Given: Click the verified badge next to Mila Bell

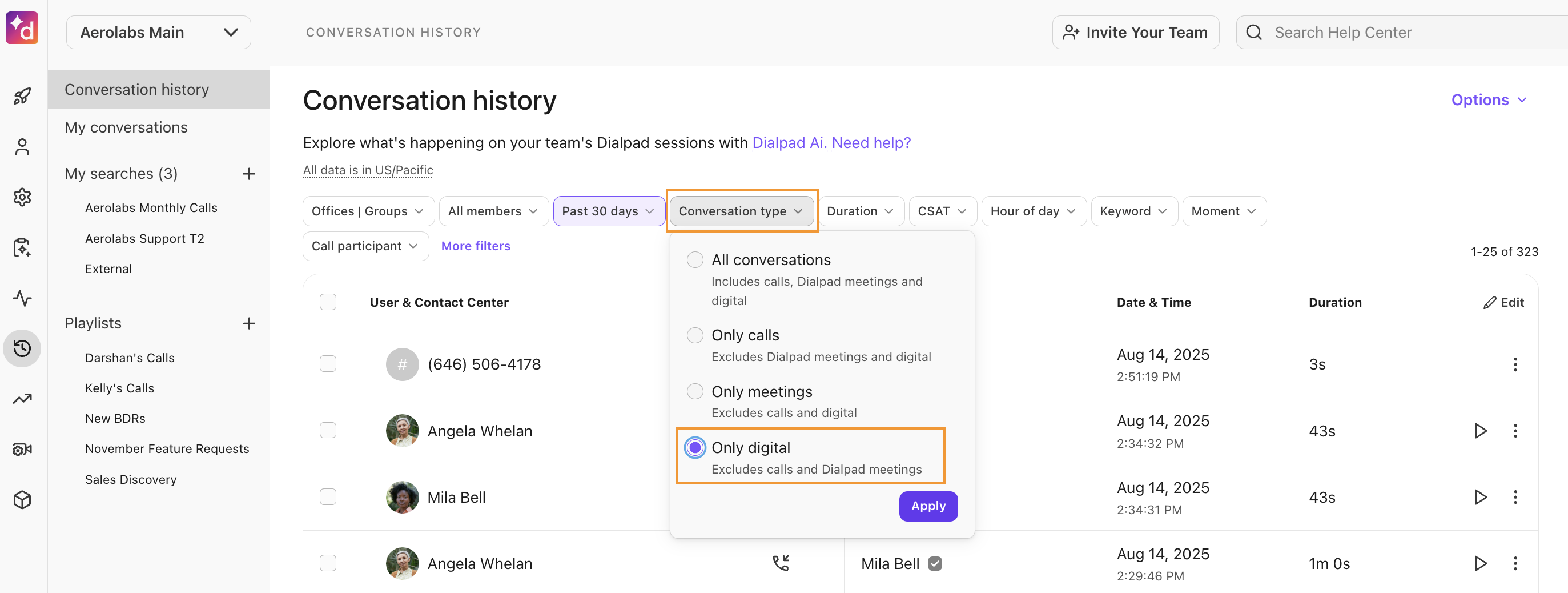Looking at the screenshot, I should click(935, 564).
